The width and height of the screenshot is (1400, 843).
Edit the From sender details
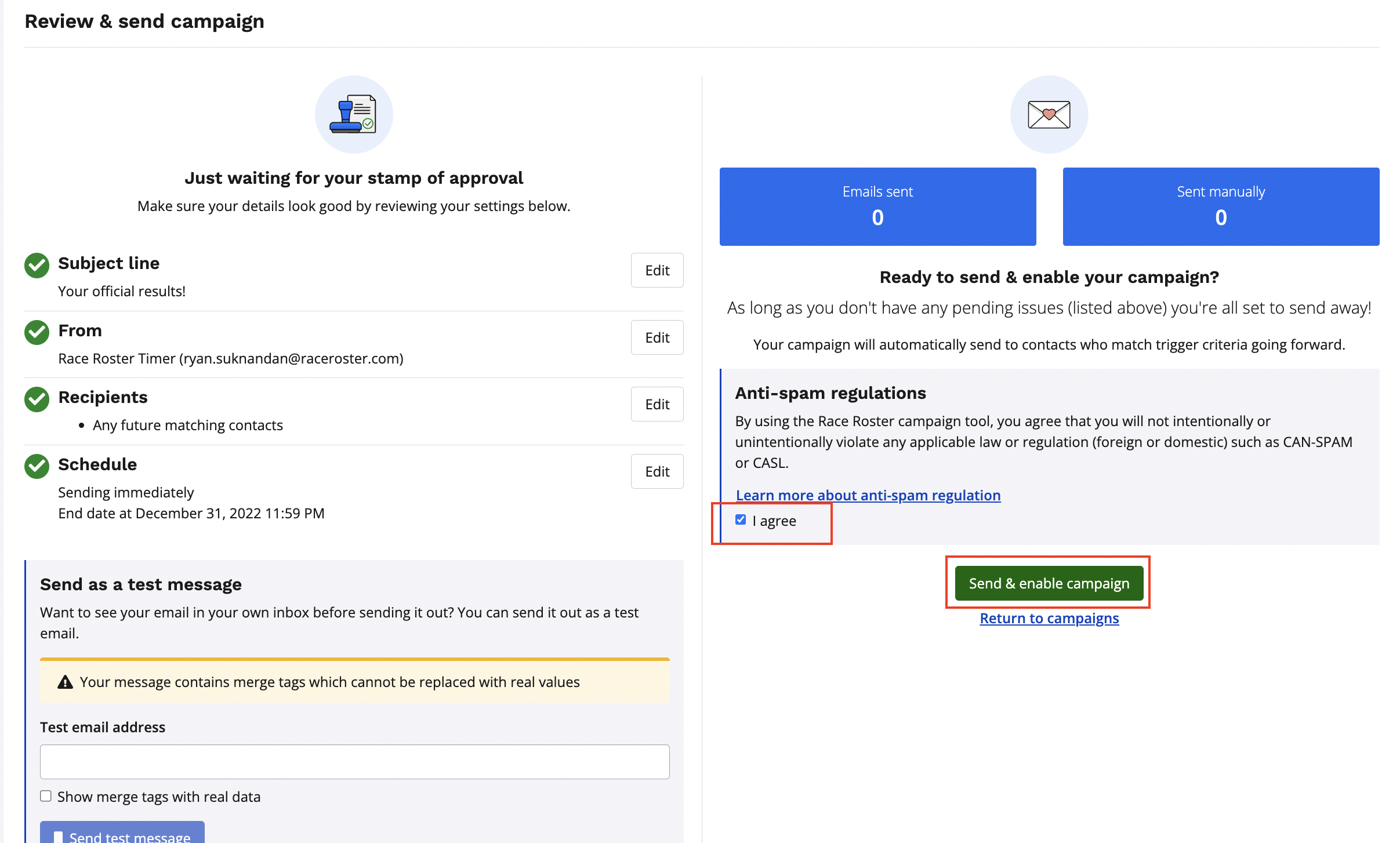click(x=657, y=337)
